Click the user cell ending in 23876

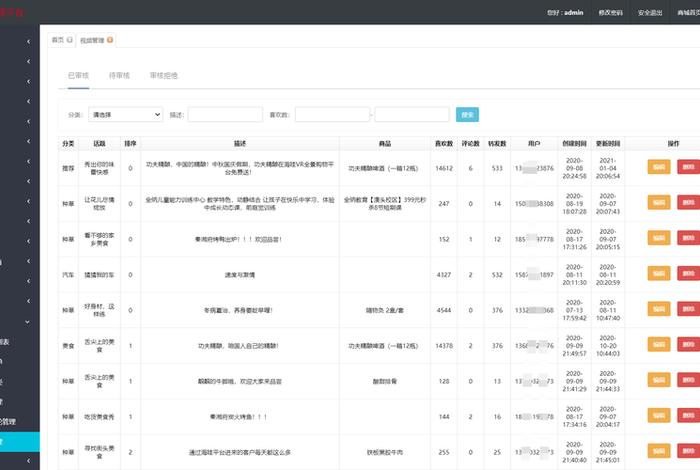pos(534,168)
